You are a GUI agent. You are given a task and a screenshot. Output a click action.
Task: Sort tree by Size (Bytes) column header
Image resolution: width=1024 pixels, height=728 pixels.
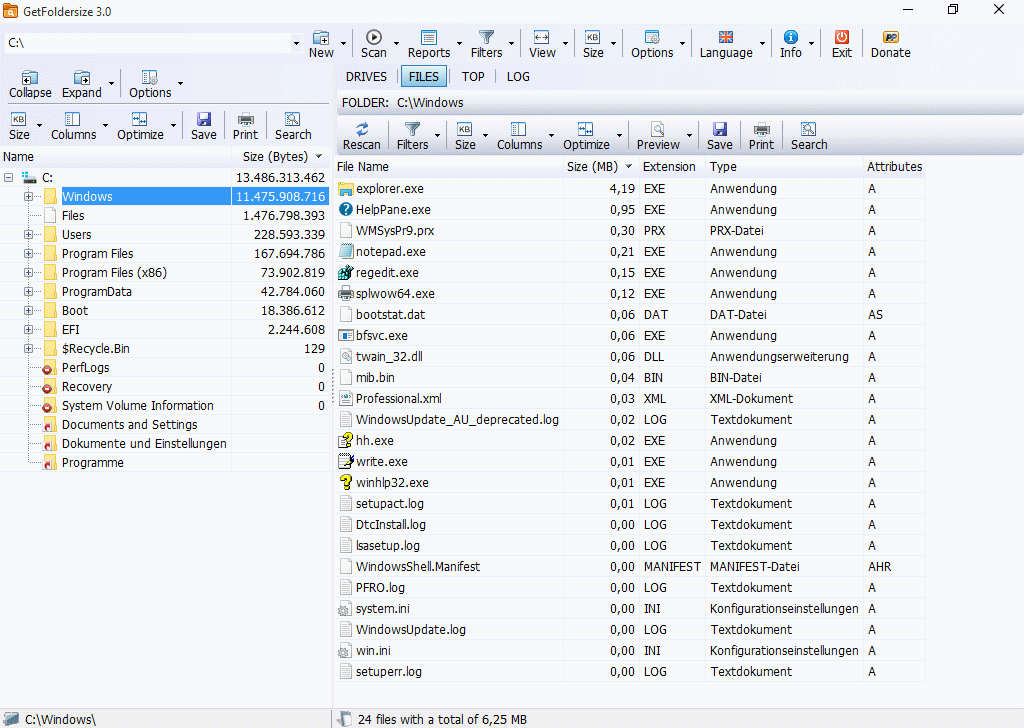coord(281,157)
